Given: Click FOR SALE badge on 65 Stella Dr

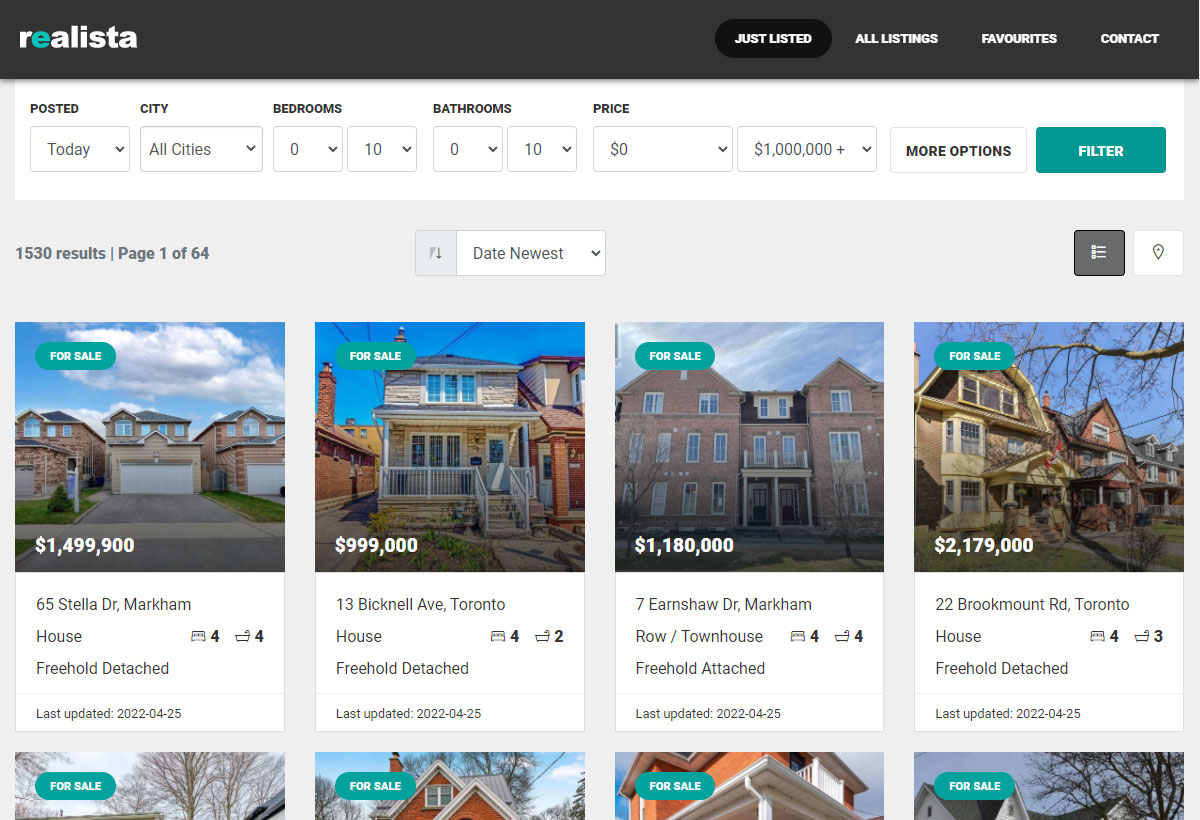Looking at the screenshot, I should click(76, 356).
